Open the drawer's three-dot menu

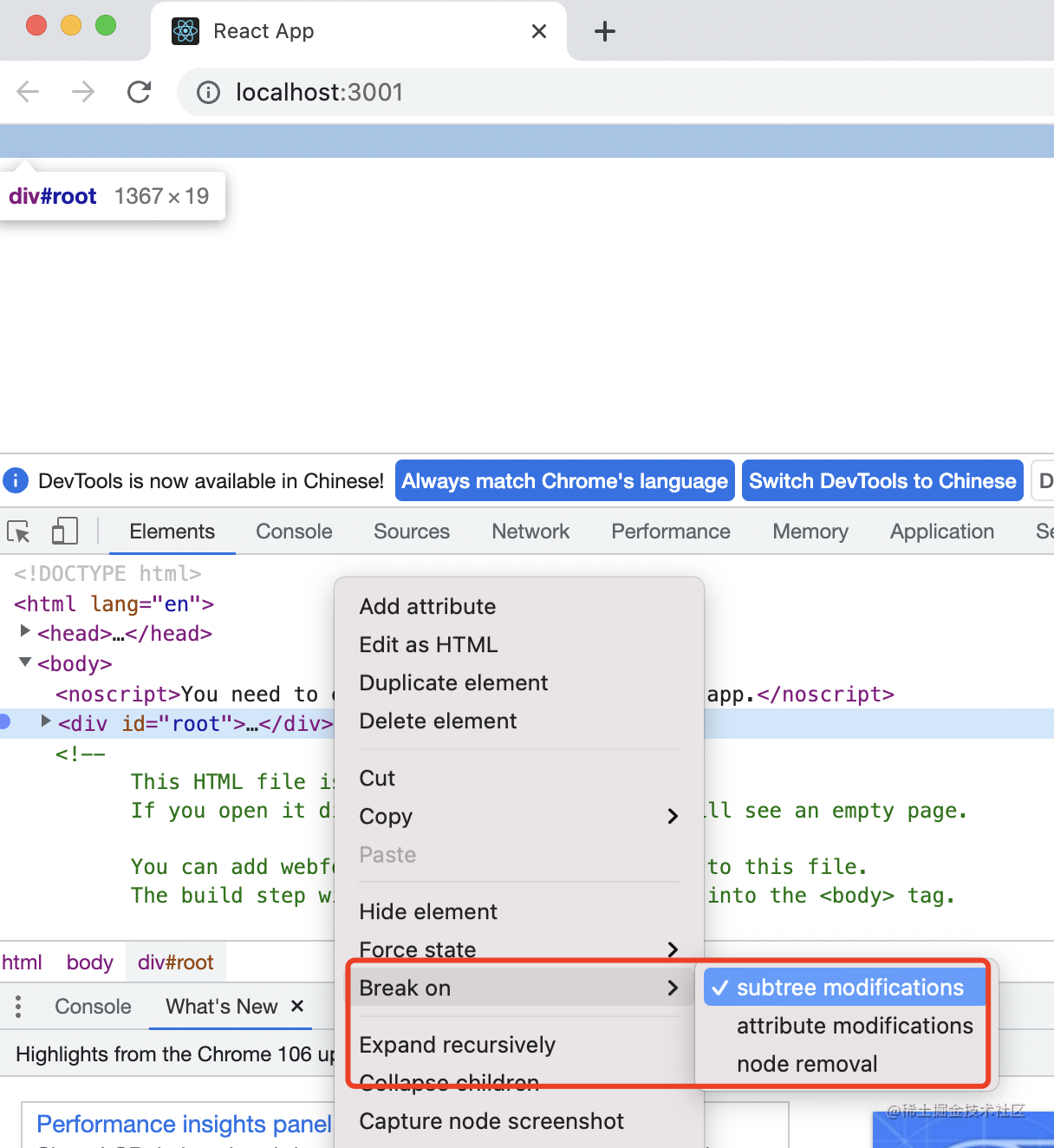point(18,1007)
